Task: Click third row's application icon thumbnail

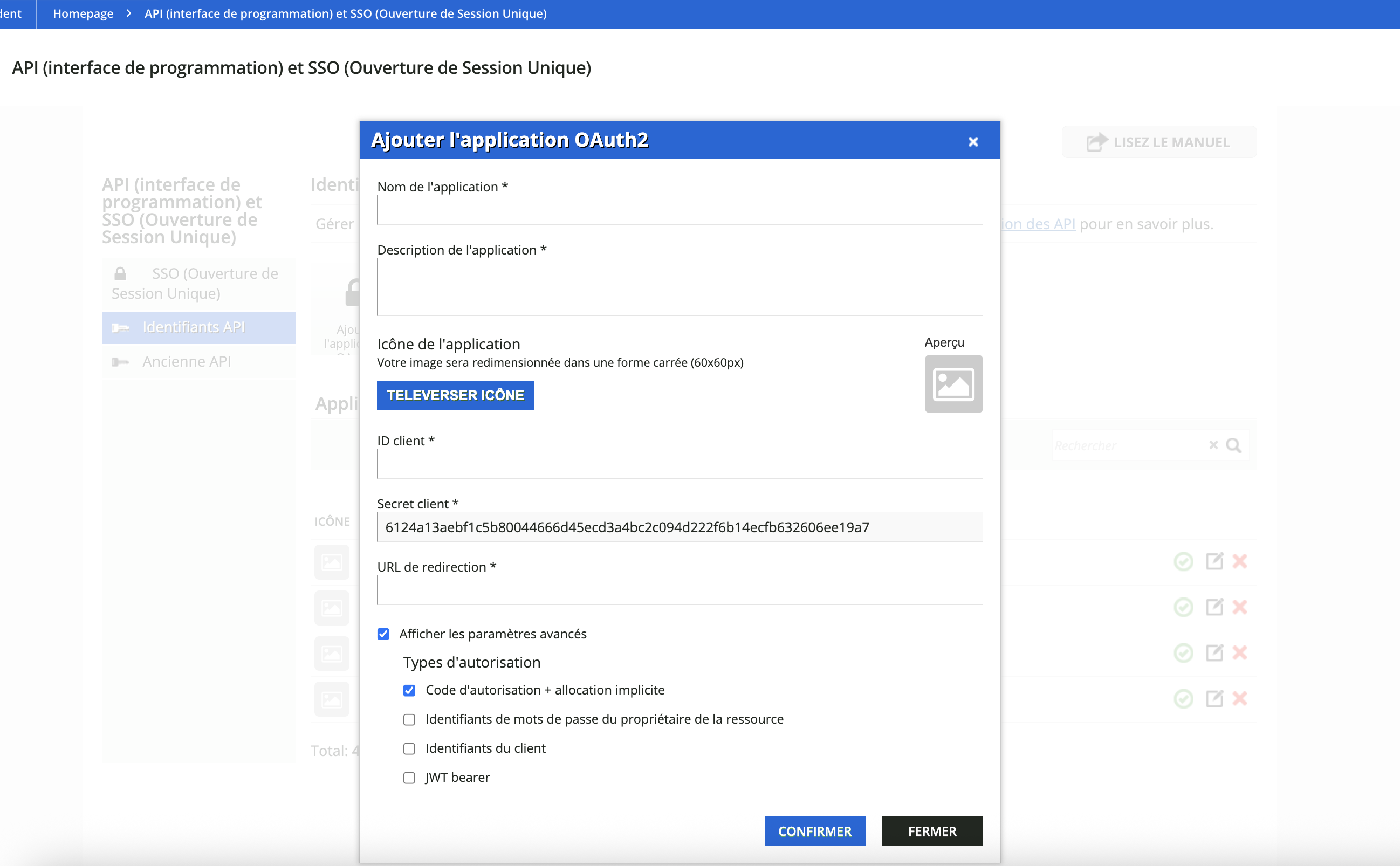Action: (x=332, y=654)
